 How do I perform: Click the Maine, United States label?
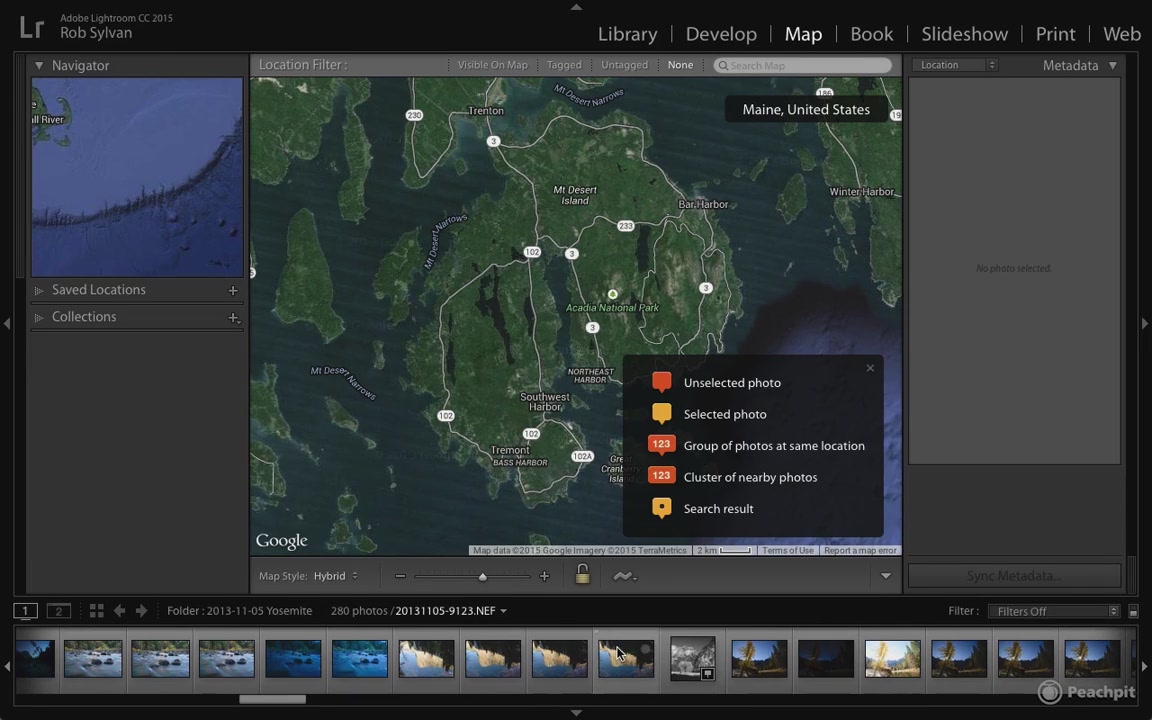[806, 109]
